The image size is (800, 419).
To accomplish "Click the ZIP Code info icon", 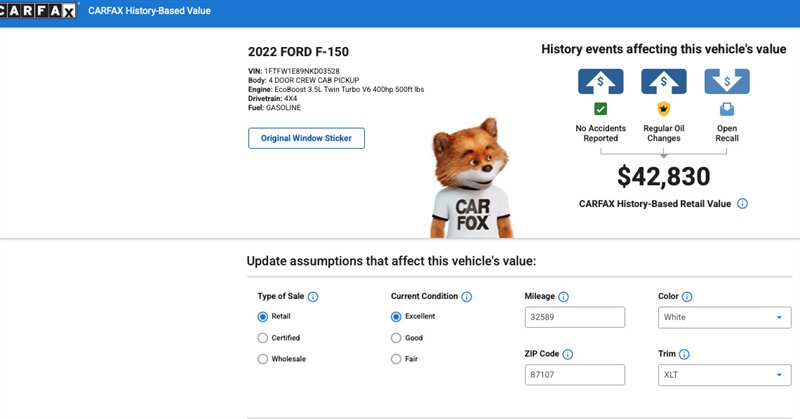I will (568, 354).
